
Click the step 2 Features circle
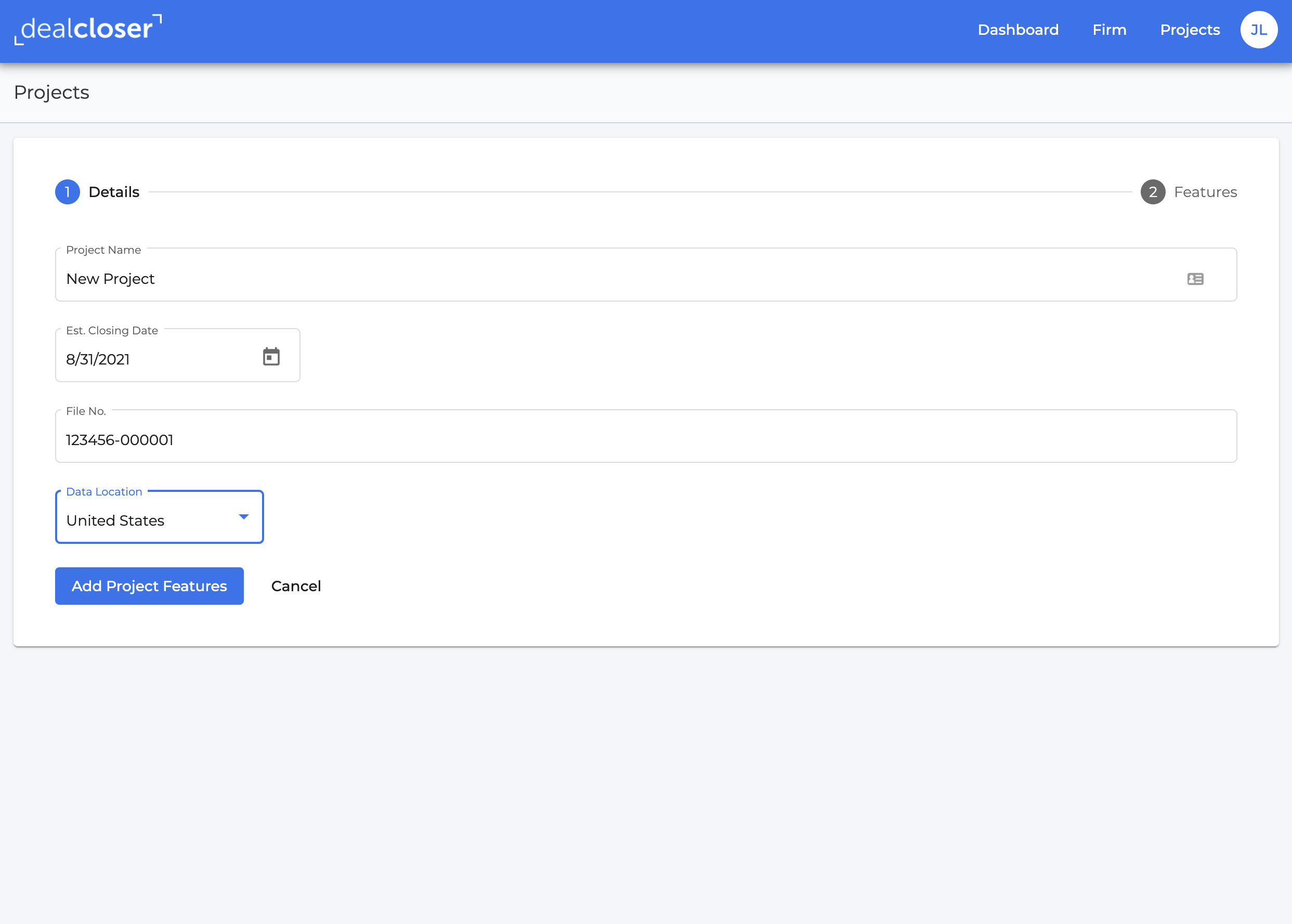point(1153,192)
